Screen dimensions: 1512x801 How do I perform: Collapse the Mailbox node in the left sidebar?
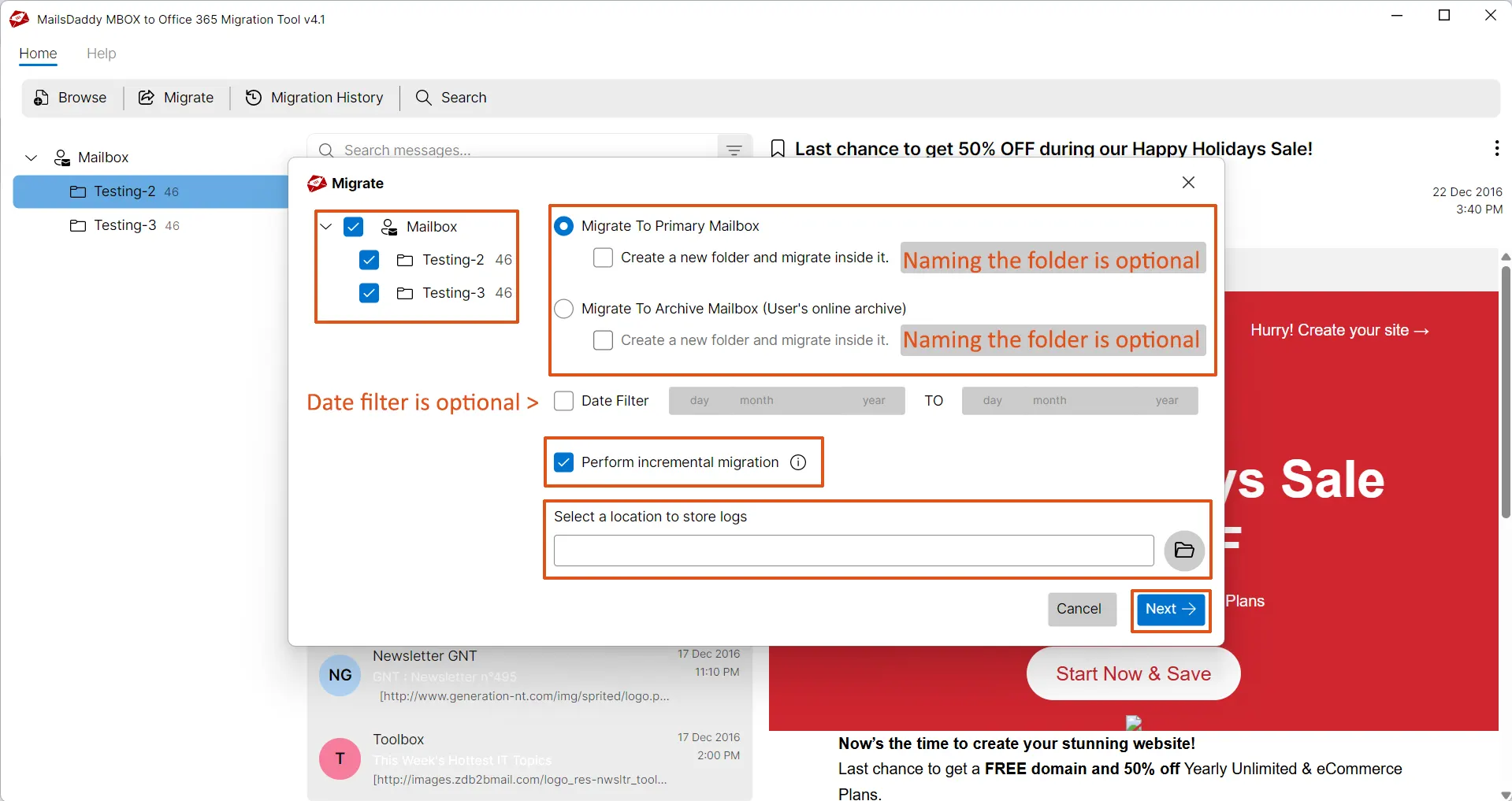pyautogui.click(x=32, y=158)
